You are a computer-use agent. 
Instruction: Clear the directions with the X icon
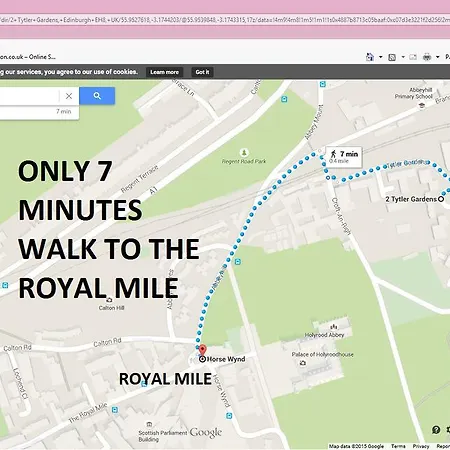(69, 96)
